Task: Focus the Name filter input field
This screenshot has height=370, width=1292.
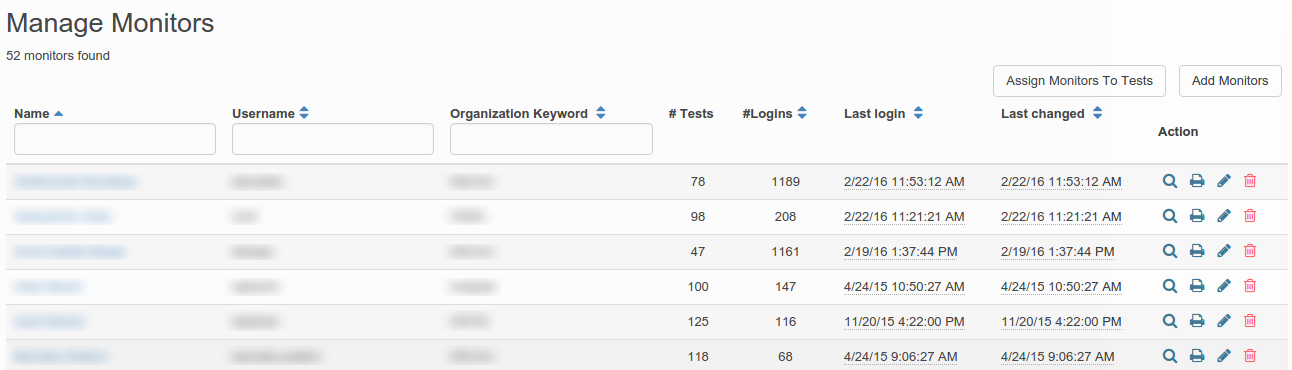Action: pos(115,139)
